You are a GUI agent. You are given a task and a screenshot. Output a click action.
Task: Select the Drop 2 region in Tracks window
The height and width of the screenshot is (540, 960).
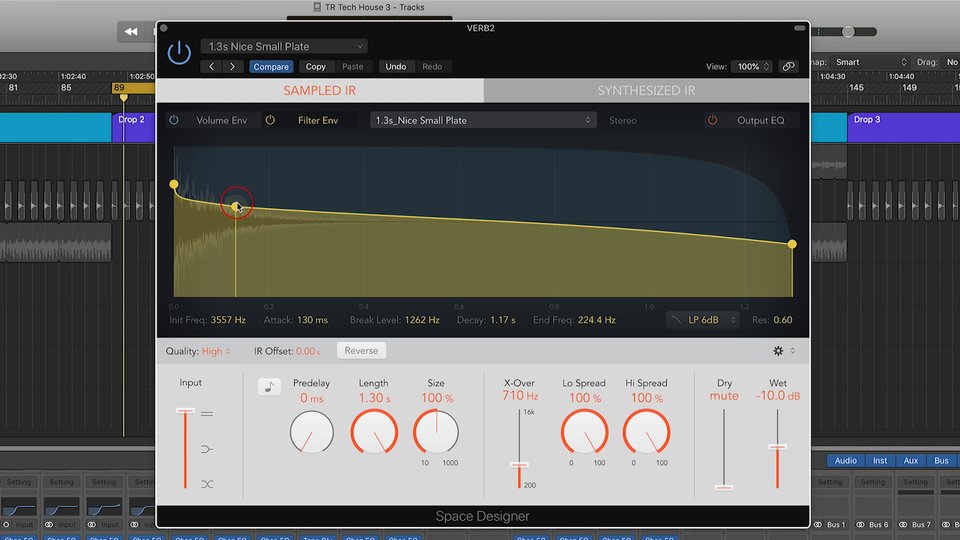click(x=133, y=127)
